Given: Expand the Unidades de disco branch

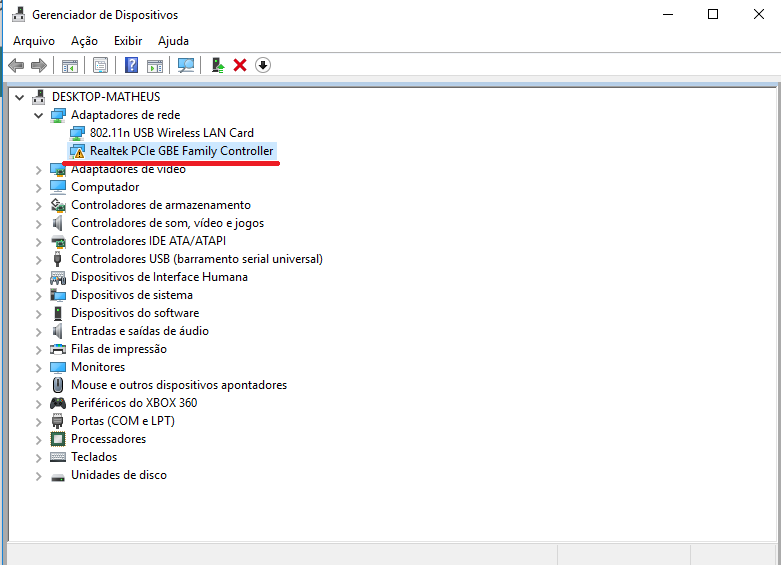Looking at the screenshot, I should pos(38,476).
